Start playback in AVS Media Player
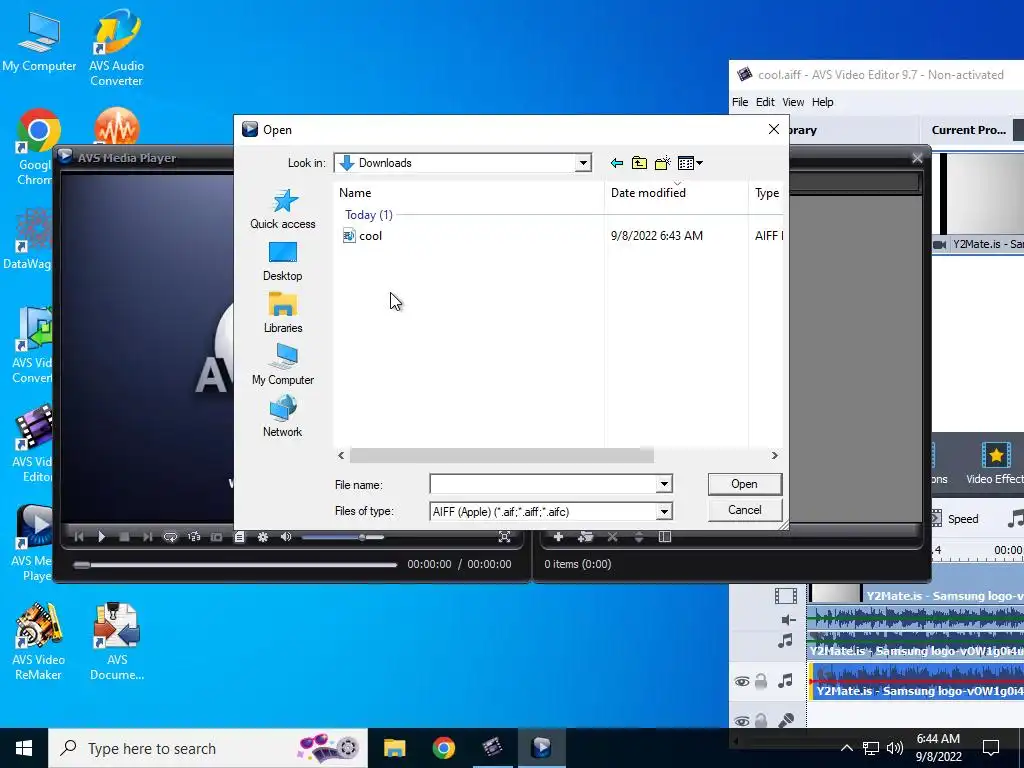 pos(101,537)
